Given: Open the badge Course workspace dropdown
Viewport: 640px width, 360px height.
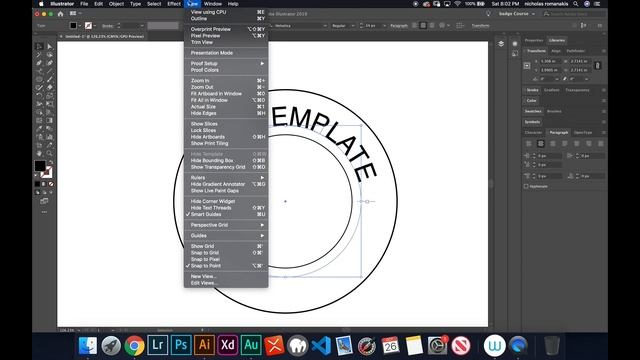Looking at the screenshot, I should pyautogui.click(x=516, y=14).
